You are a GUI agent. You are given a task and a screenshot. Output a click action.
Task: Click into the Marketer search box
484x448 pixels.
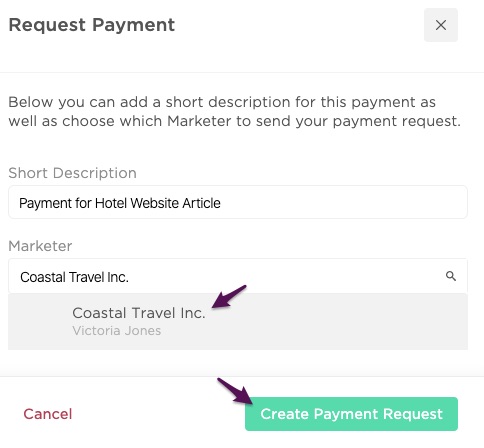pos(238,276)
